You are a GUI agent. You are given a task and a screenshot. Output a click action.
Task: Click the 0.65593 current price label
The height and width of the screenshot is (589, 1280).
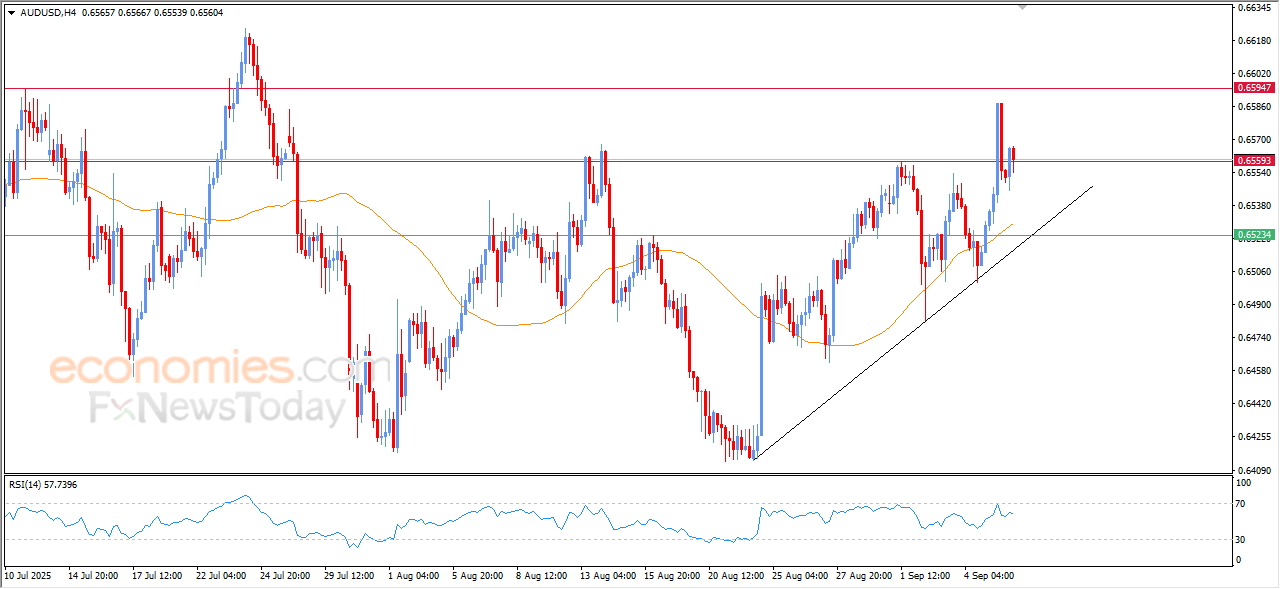point(1254,160)
